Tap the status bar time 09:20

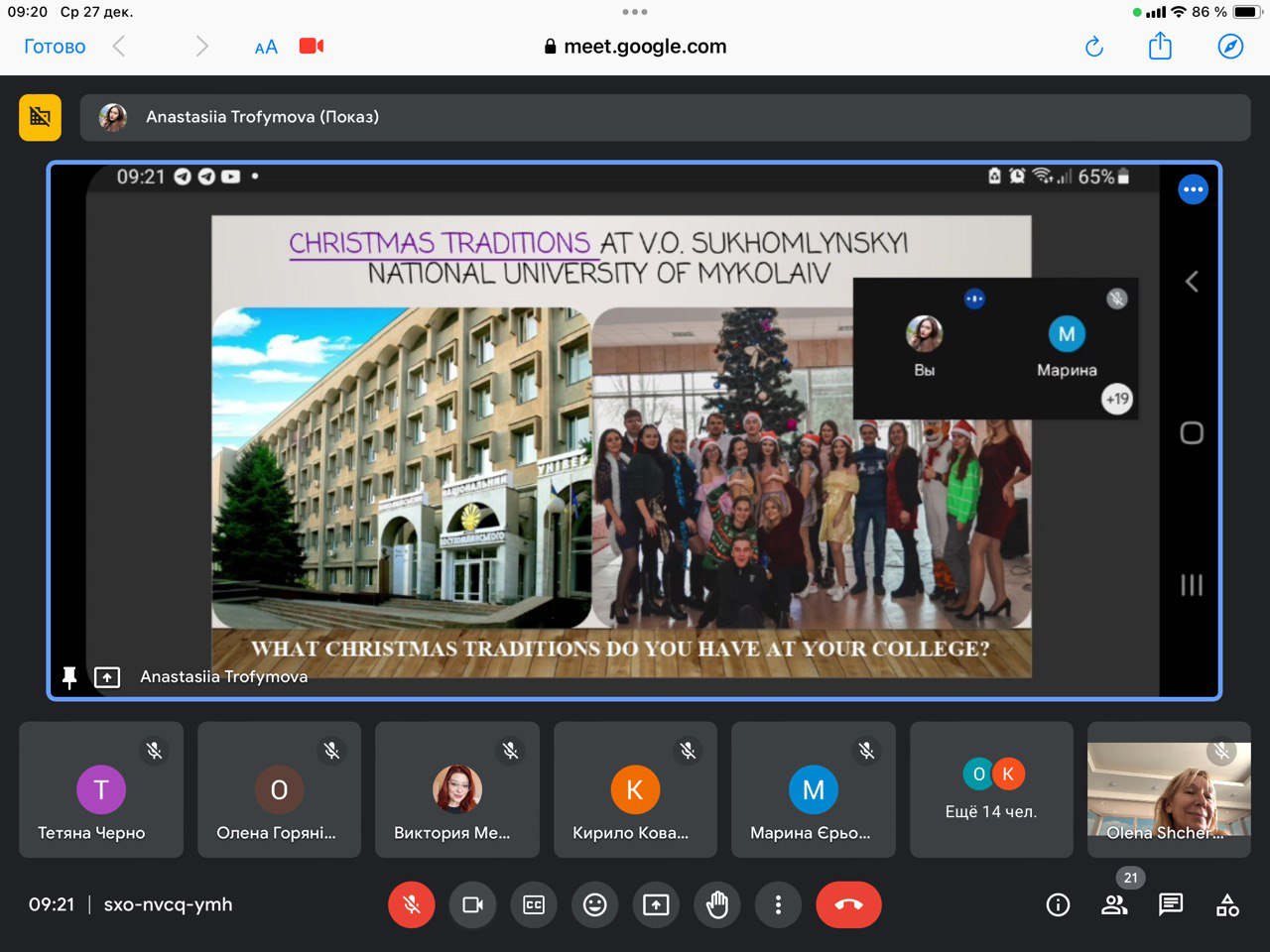(28, 12)
